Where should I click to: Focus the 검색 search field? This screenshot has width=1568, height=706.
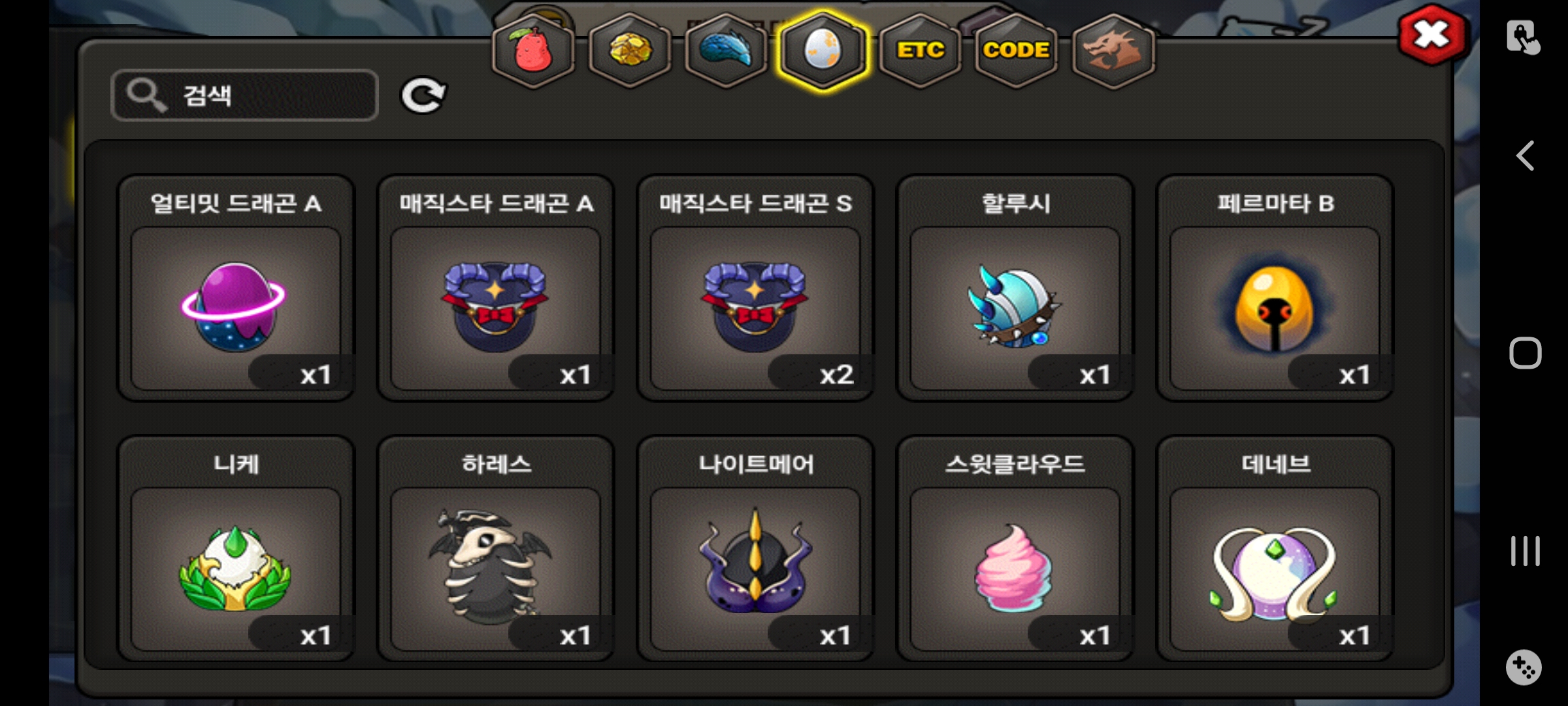245,95
